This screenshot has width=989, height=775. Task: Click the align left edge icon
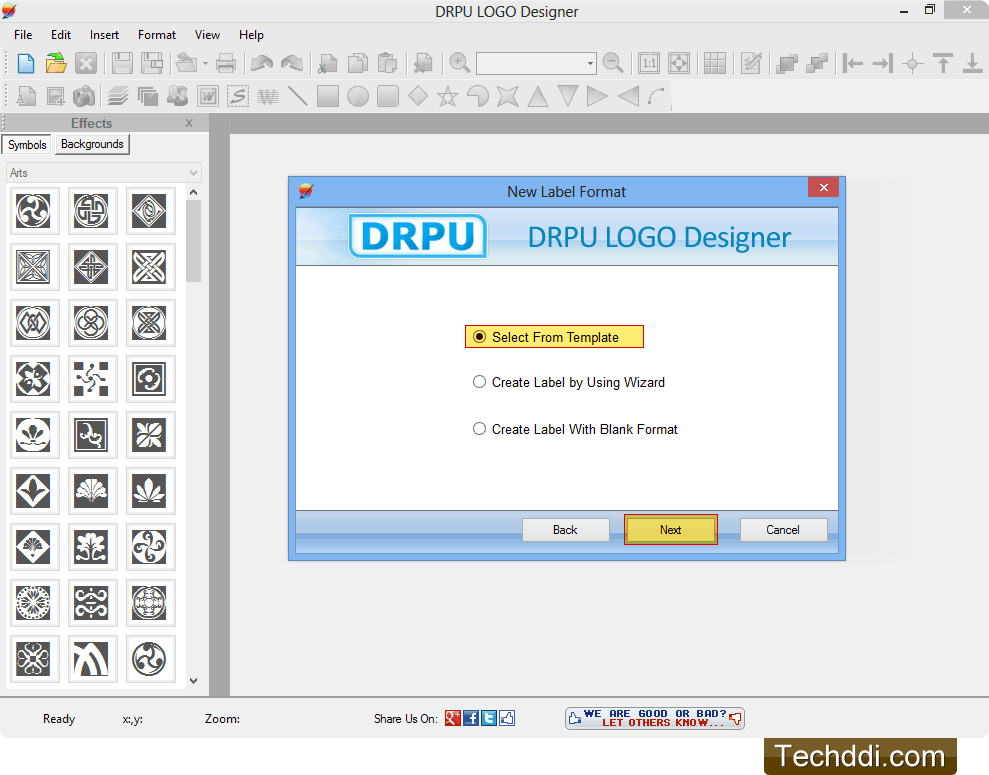[852, 63]
